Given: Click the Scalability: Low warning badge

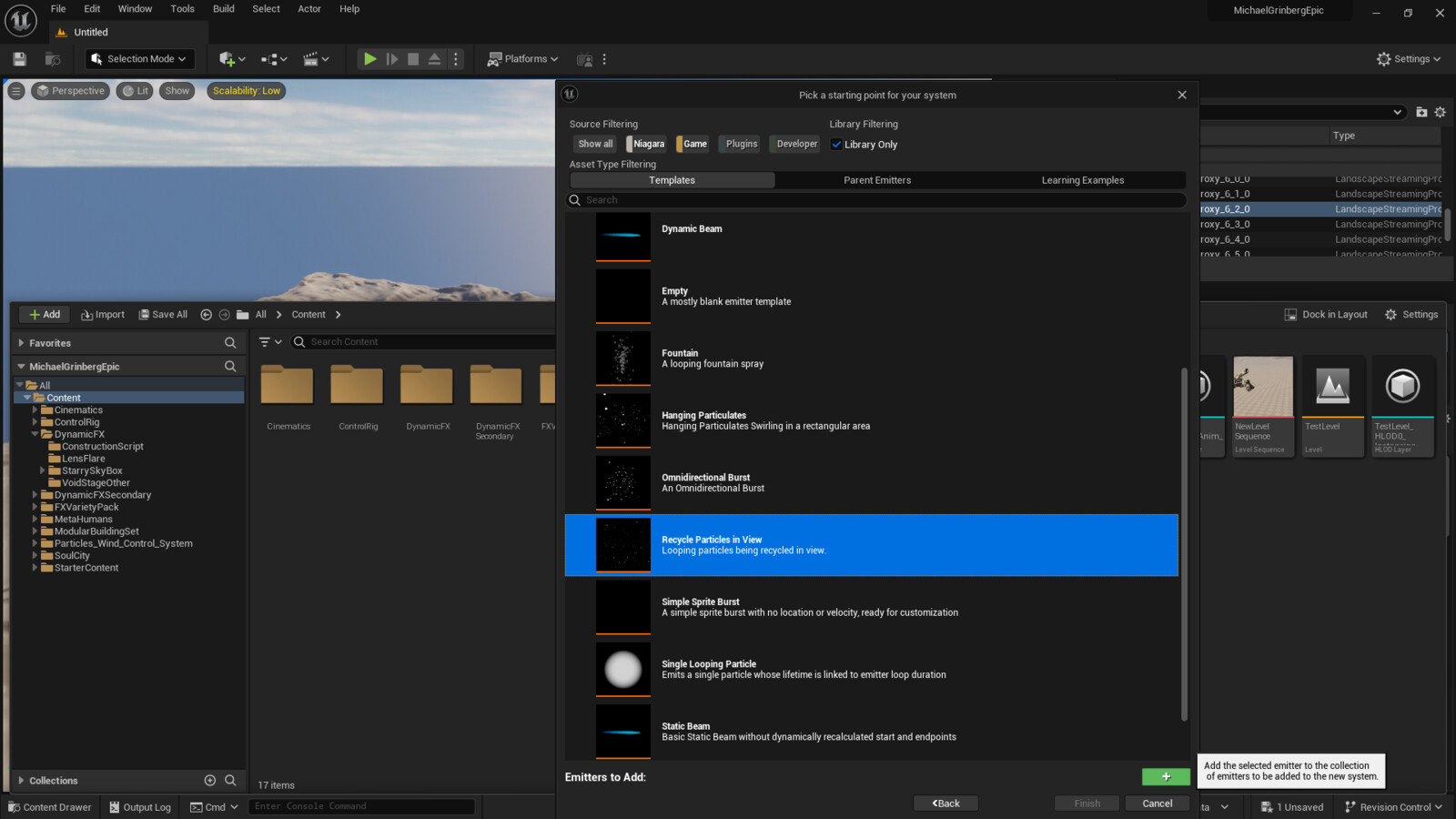Looking at the screenshot, I should 247,91.
